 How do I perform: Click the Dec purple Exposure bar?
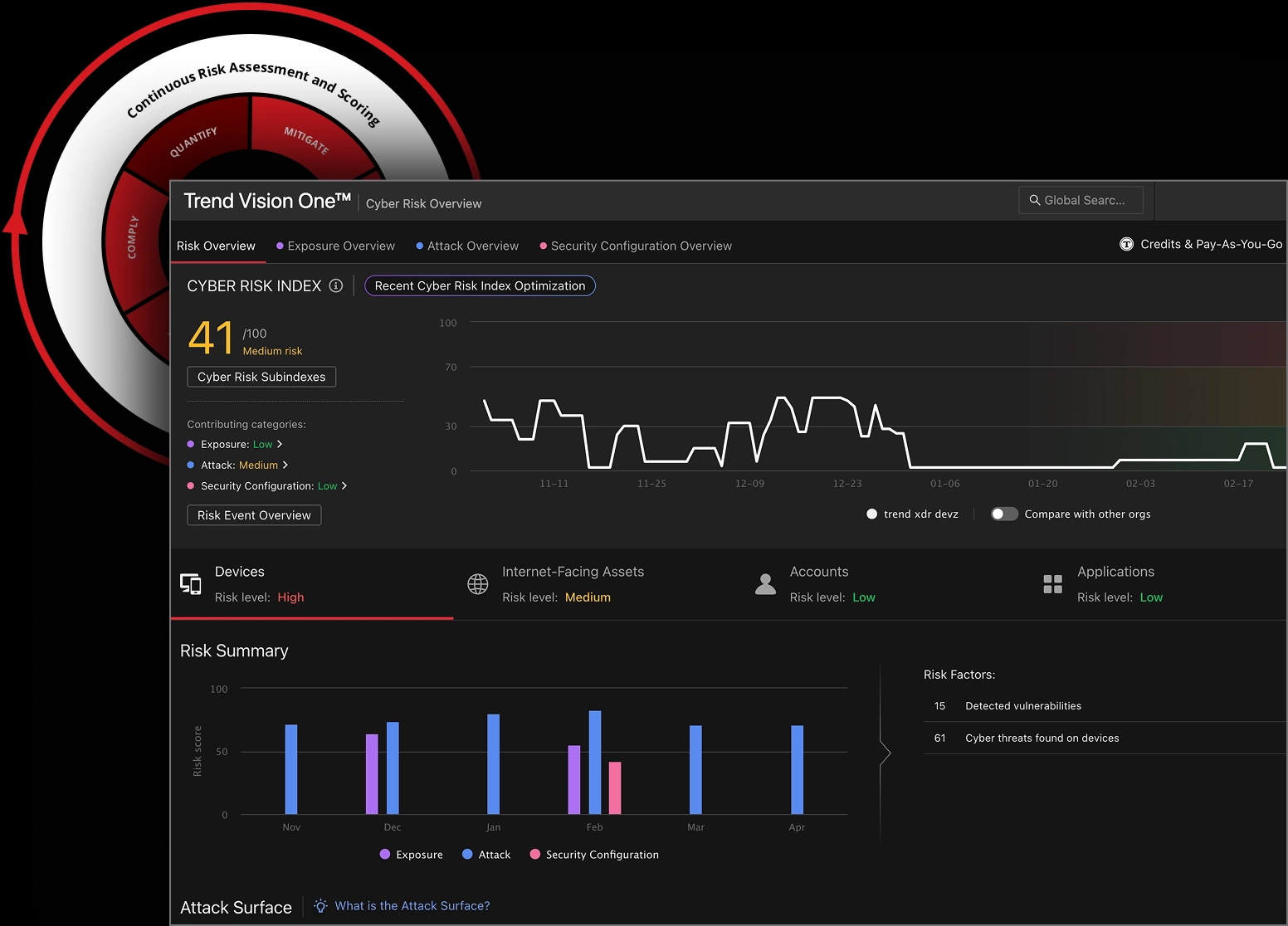click(372, 774)
